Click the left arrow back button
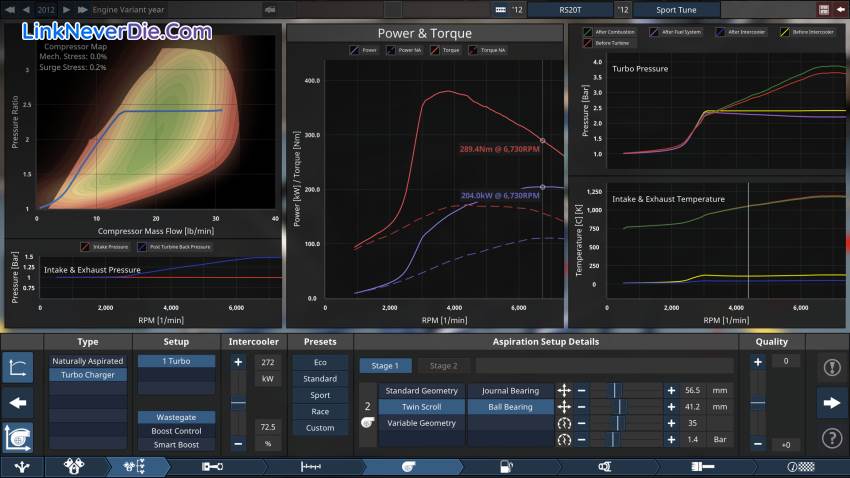Image resolution: width=850 pixels, height=478 pixels. (x=18, y=403)
